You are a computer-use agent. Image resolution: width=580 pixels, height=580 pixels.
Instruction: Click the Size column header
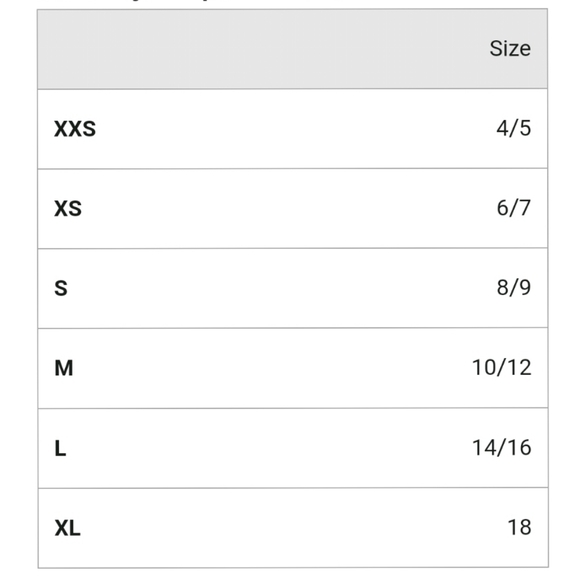(x=510, y=48)
